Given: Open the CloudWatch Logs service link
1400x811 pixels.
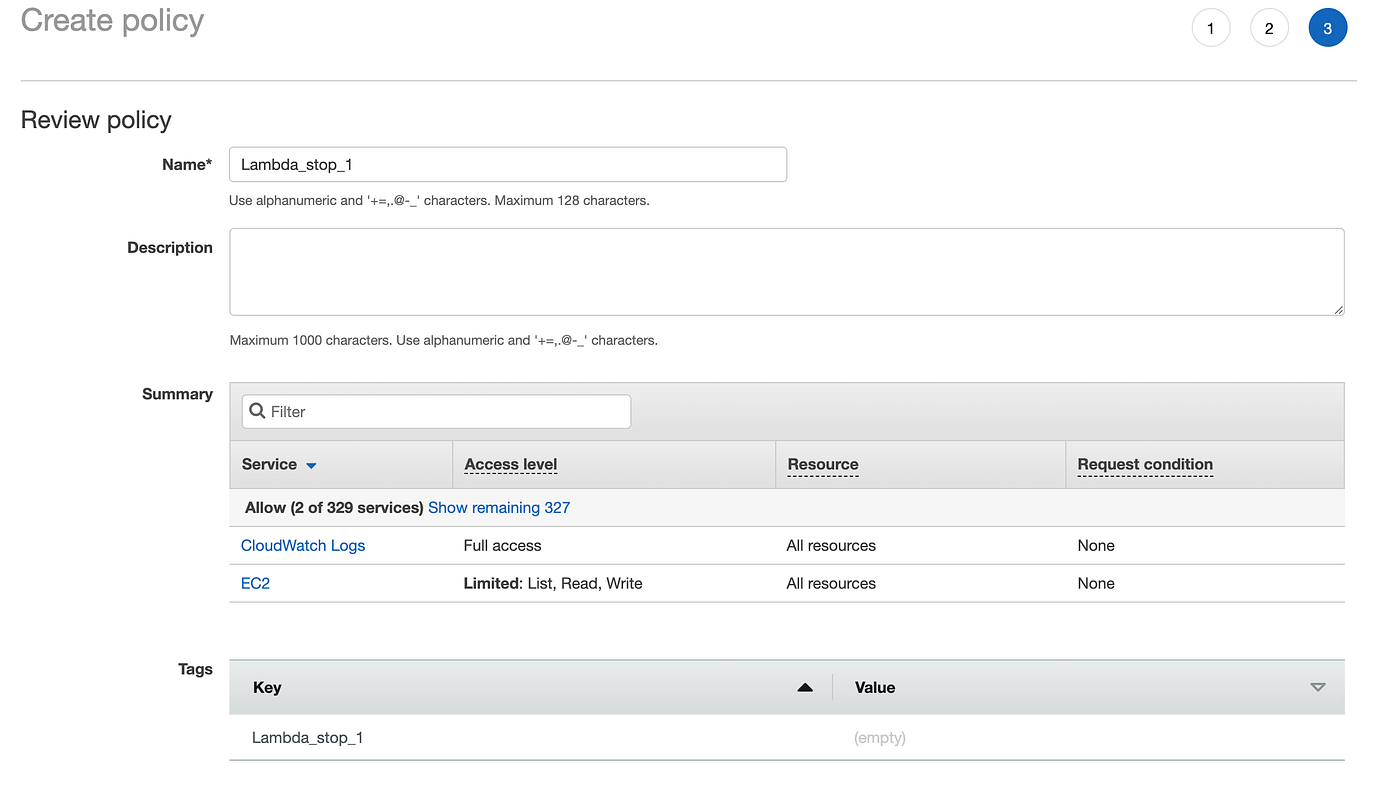Looking at the screenshot, I should tap(303, 546).
